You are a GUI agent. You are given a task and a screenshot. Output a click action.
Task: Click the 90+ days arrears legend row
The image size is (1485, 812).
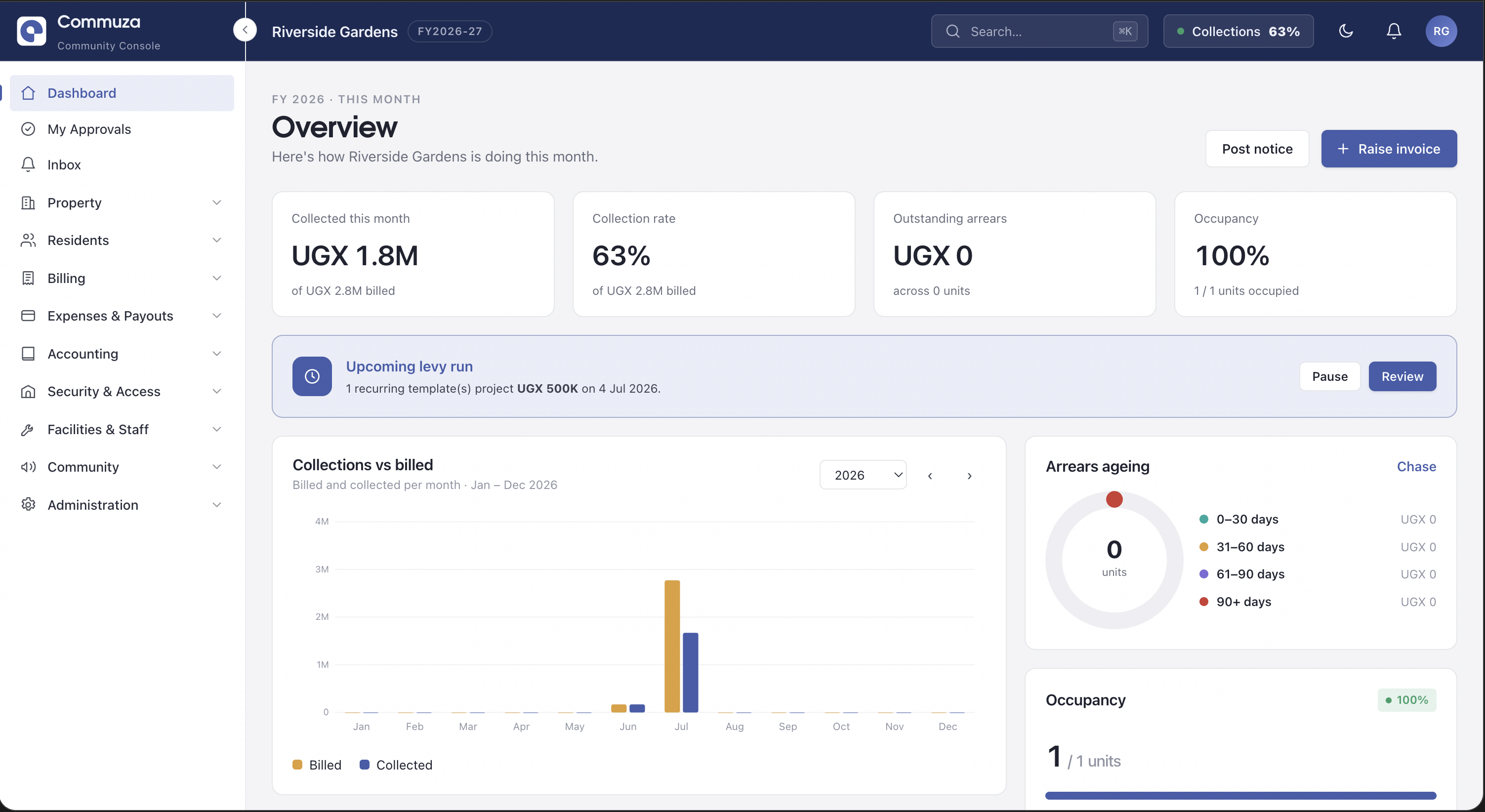(1317, 602)
